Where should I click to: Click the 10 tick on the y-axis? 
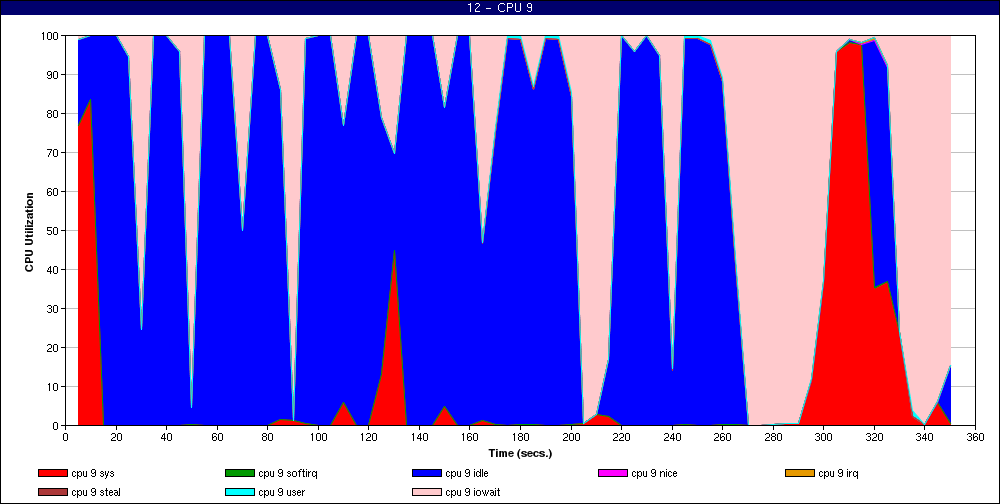coord(54,387)
